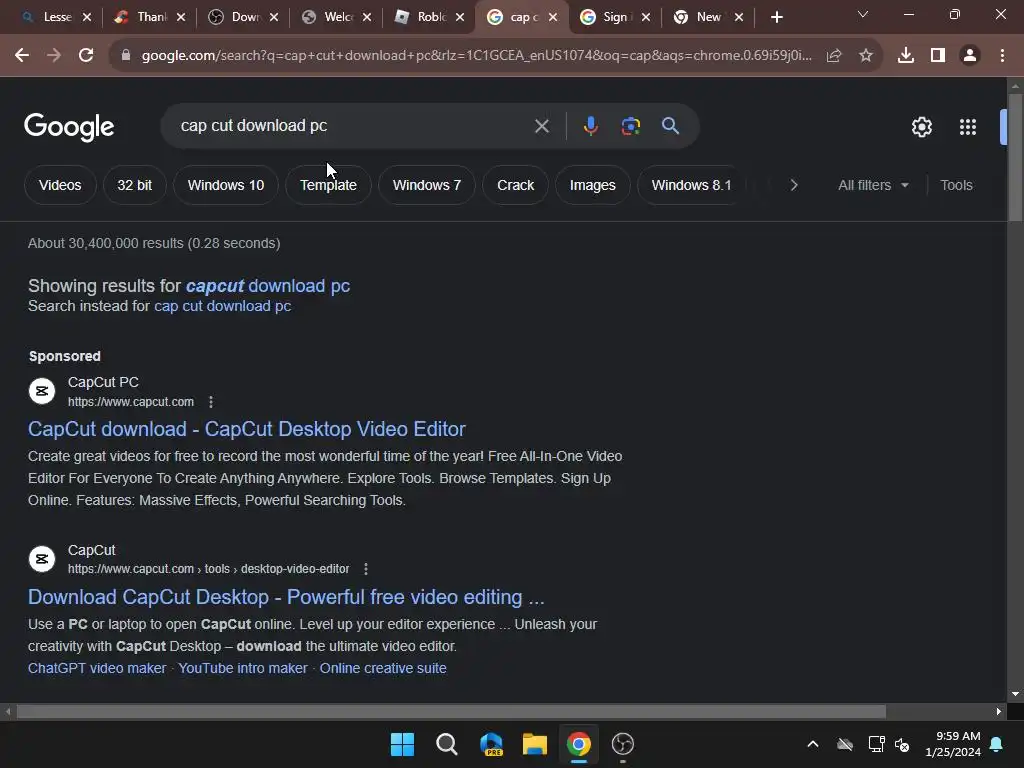This screenshot has height=768, width=1024.
Task: Open notification bell in system tray
Action: click(997, 744)
